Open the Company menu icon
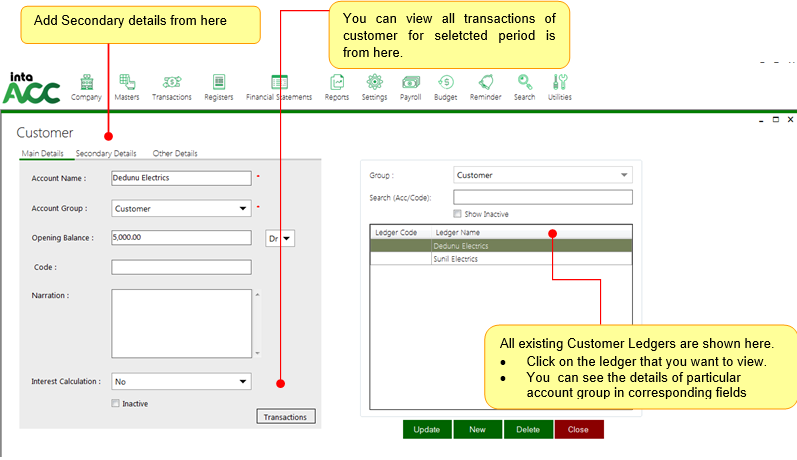Image resolution: width=797 pixels, height=460 pixels. pos(86,83)
